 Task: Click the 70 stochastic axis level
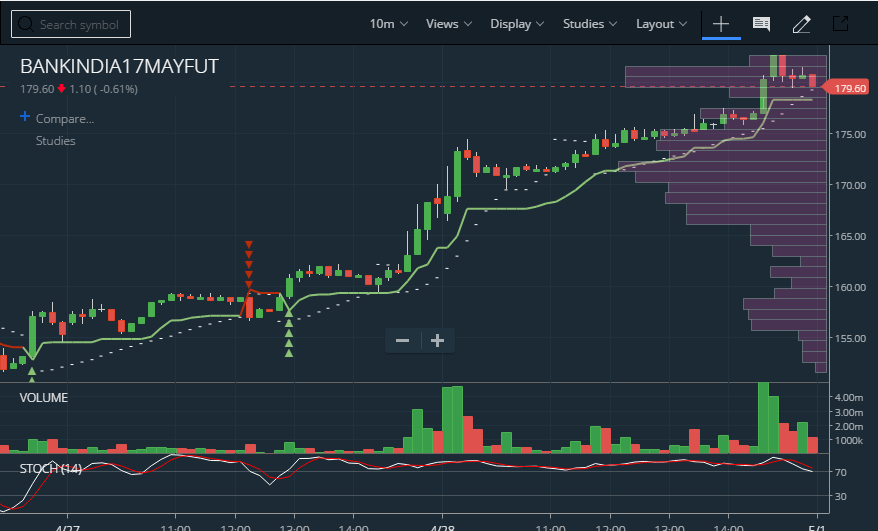point(840,473)
